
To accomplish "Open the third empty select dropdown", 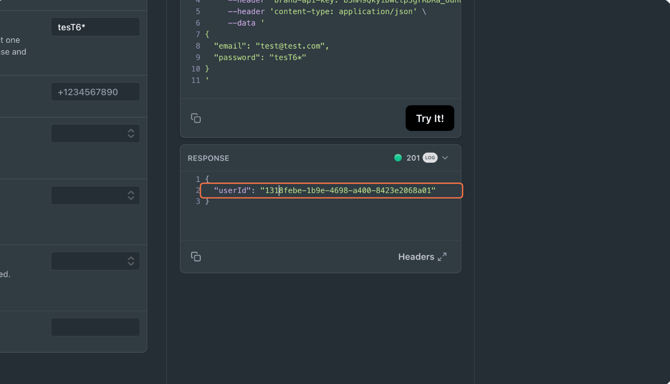I will coord(95,261).
